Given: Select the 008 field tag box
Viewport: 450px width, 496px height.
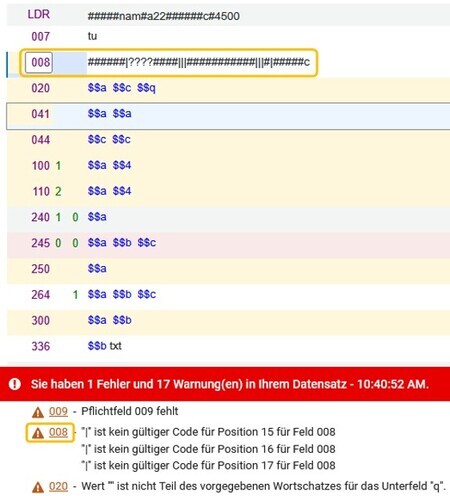Looking at the screenshot, I should pyautogui.click(x=39, y=62).
